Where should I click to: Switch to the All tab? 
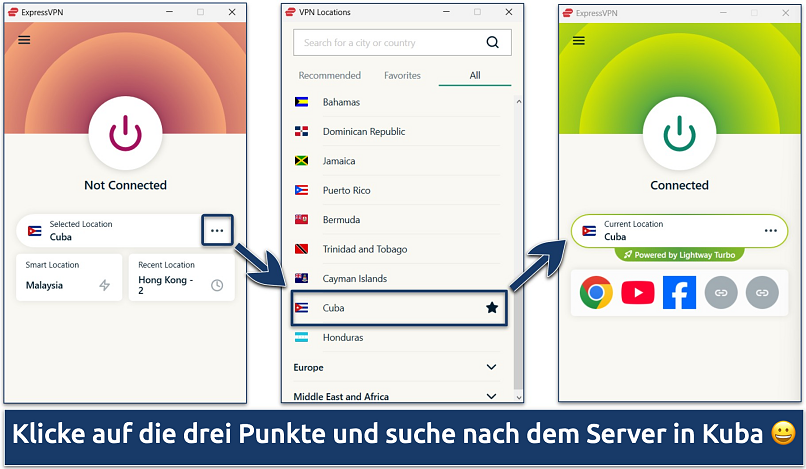(475, 76)
